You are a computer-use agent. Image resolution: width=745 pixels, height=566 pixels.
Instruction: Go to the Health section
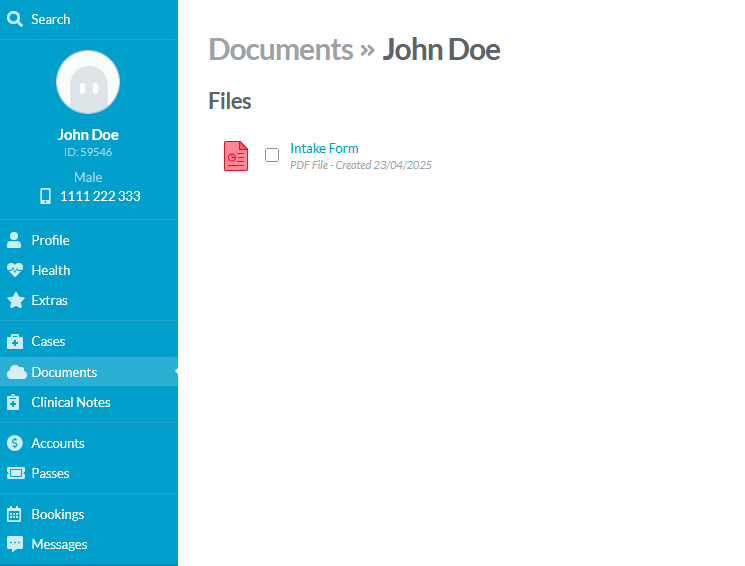coord(51,270)
